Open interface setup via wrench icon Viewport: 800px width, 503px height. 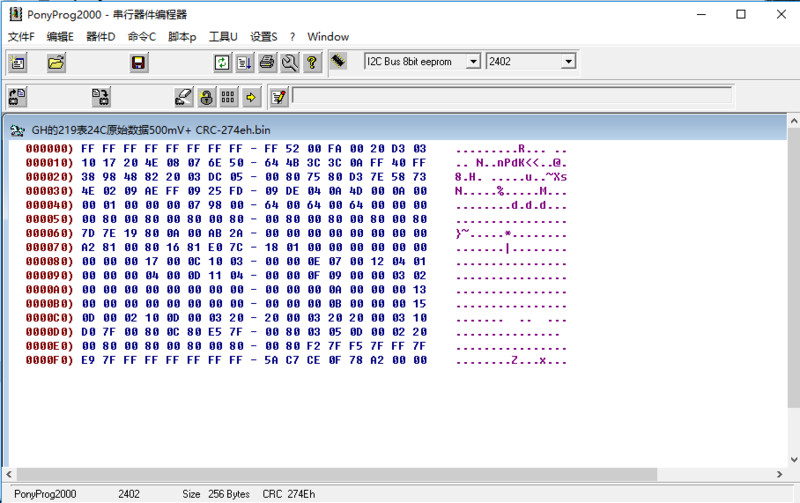[289, 63]
